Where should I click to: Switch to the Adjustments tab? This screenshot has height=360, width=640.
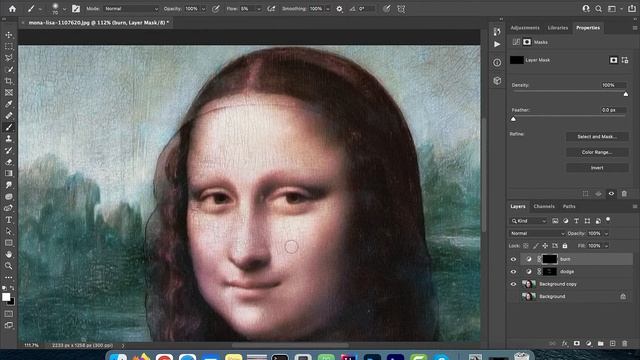click(x=525, y=28)
